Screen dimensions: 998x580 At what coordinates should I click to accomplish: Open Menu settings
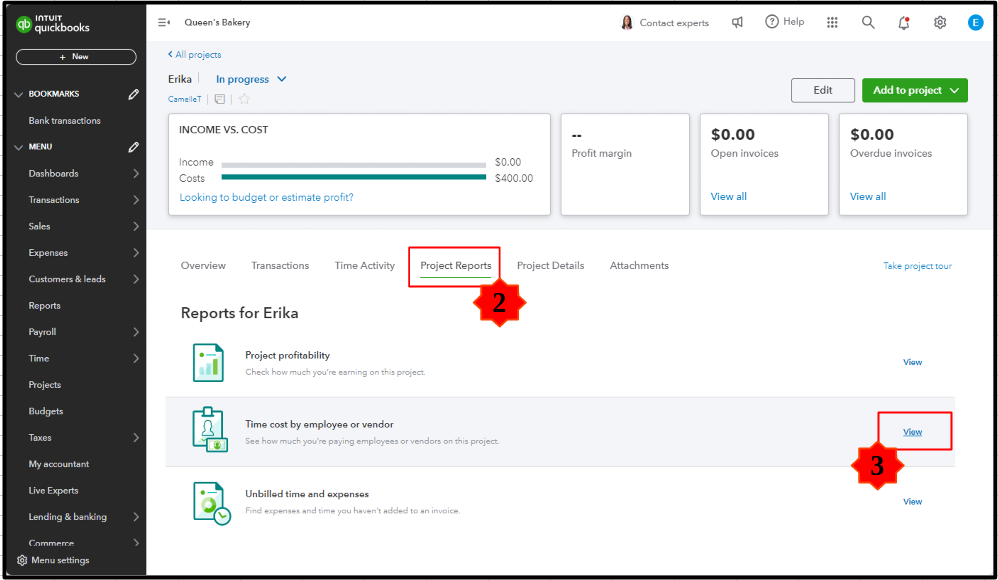53,560
